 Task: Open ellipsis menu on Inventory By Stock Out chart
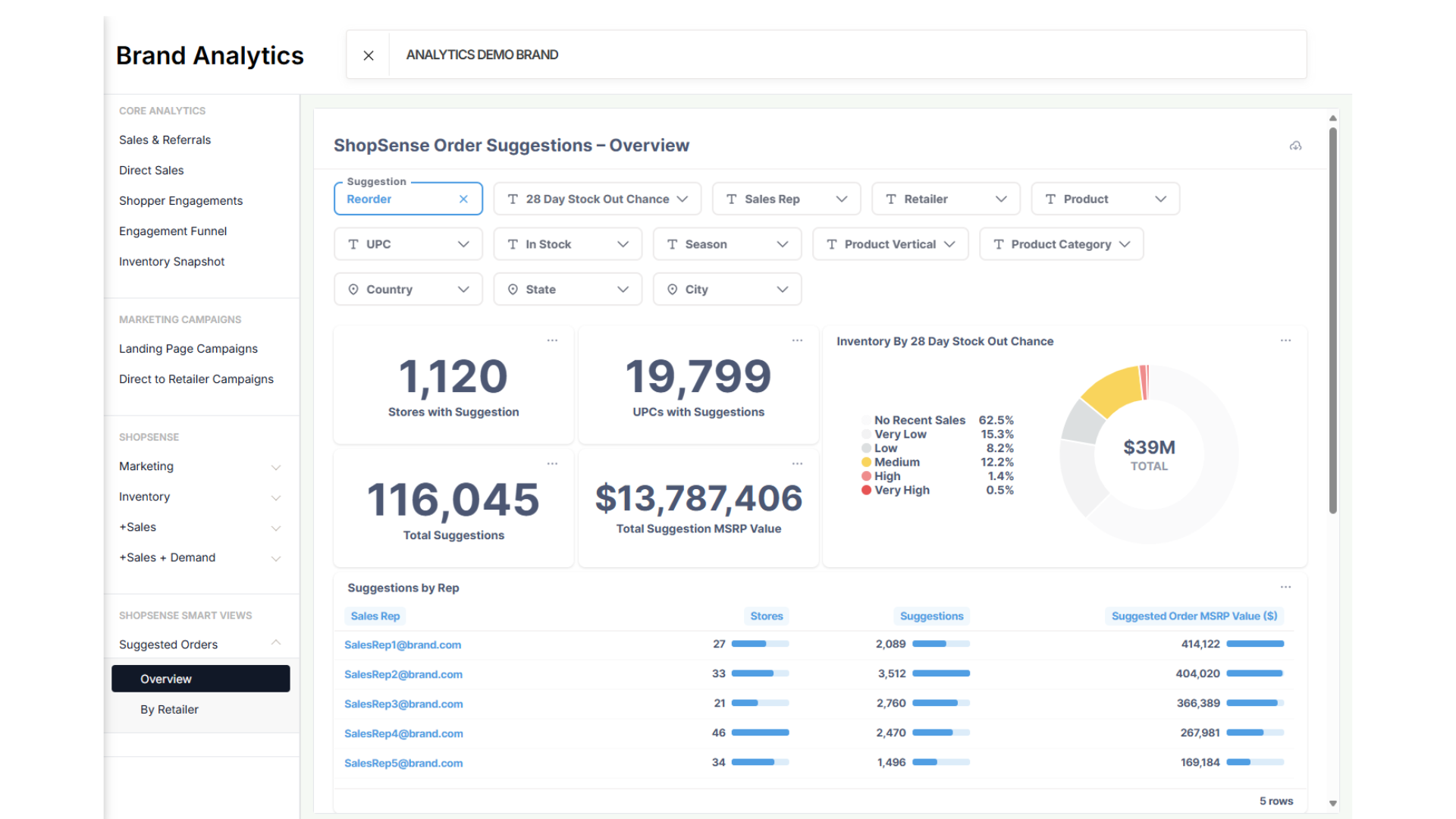click(x=1285, y=340)
